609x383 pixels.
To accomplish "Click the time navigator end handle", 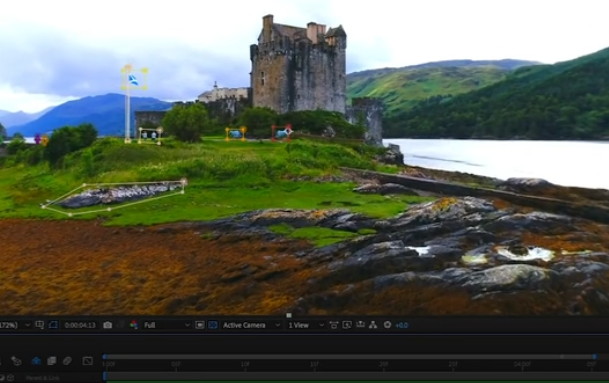I will point(595,356).
